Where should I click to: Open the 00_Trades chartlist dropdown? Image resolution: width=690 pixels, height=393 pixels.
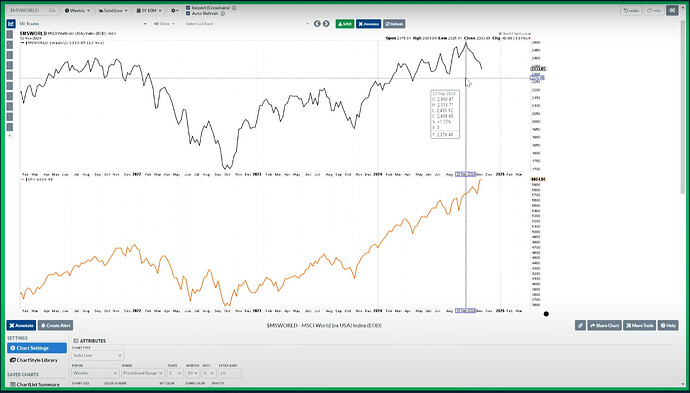click(82, 24)
